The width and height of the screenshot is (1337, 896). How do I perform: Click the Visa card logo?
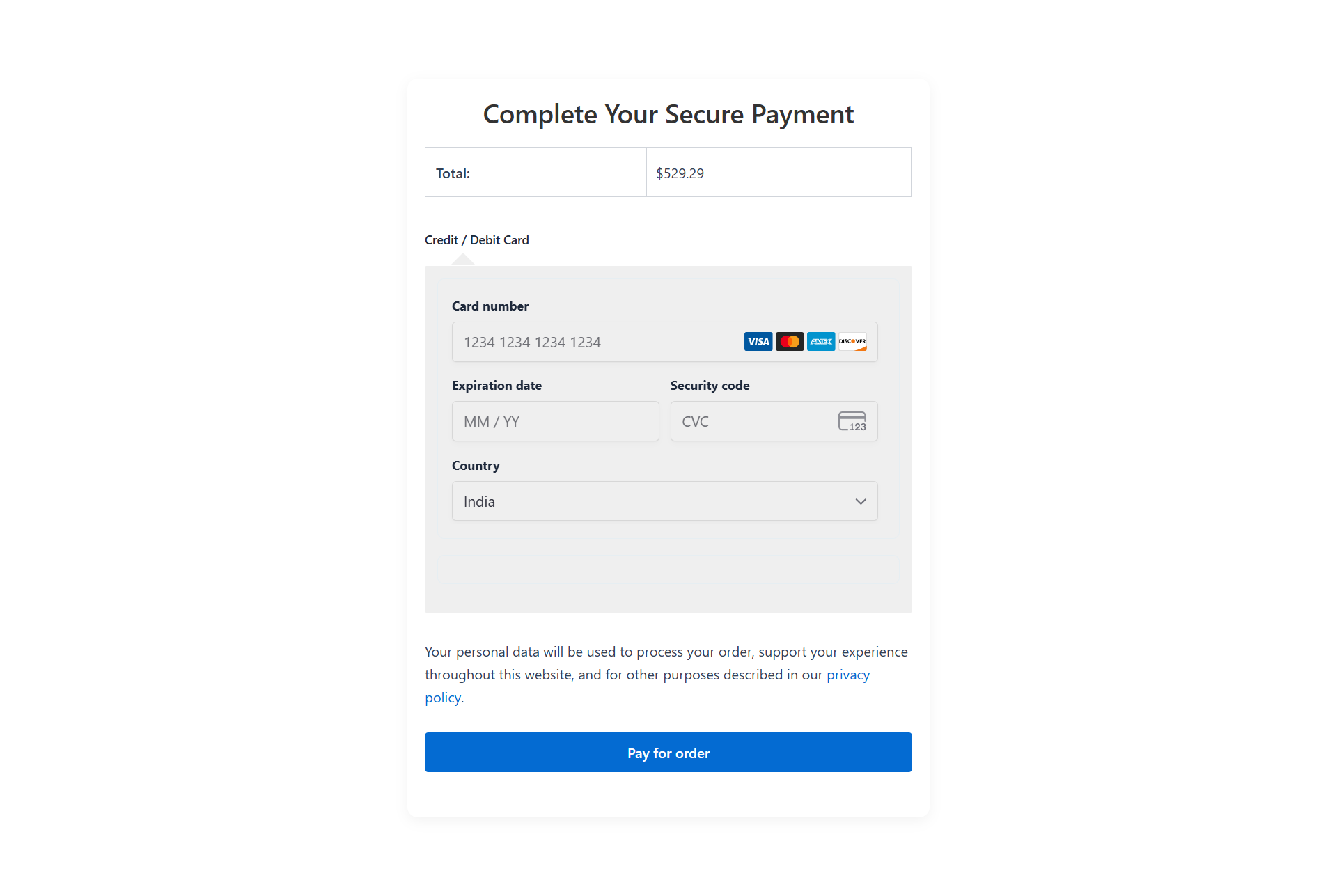(x=758, y=342)
